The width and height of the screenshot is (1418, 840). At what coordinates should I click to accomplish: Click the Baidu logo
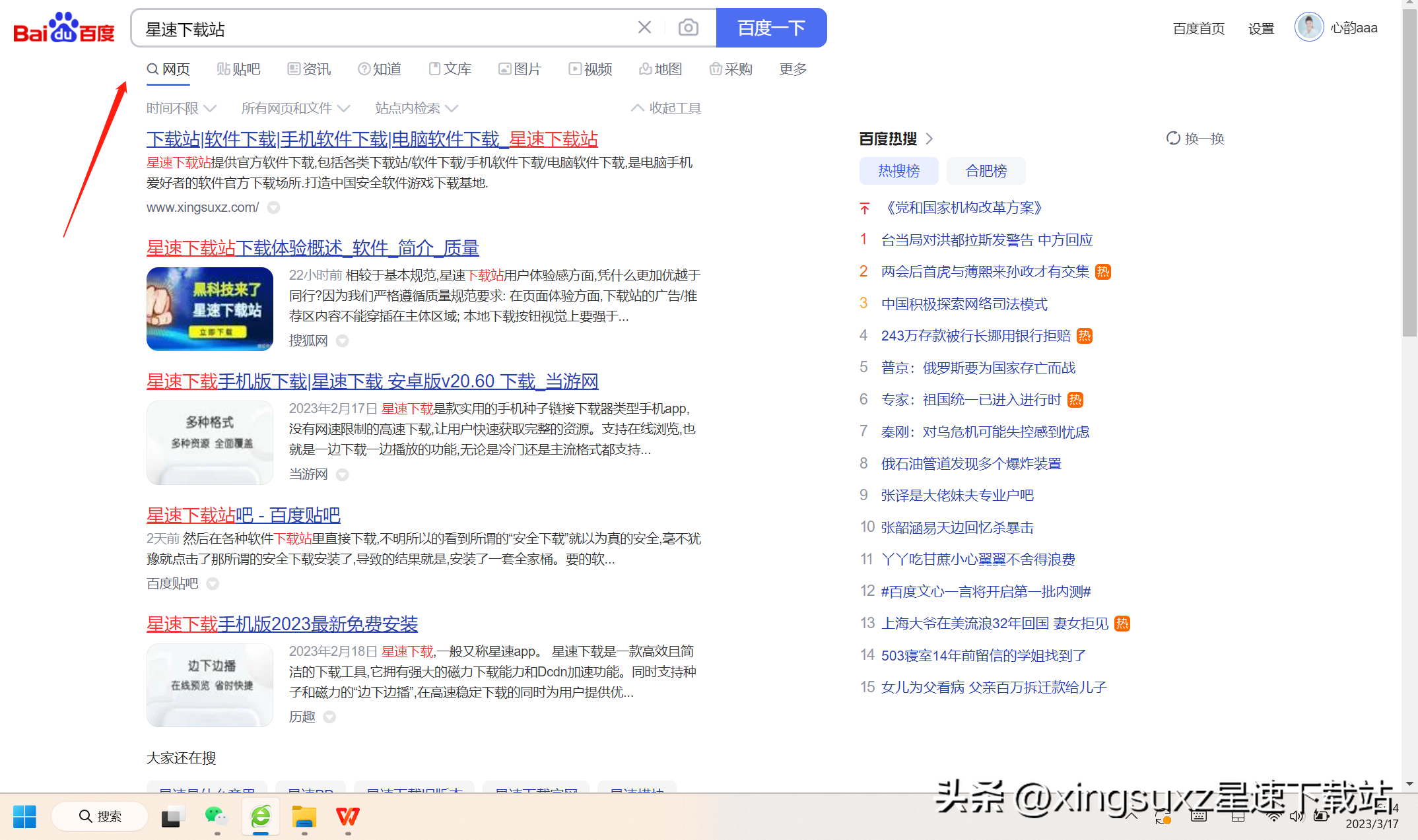point(64,28)
